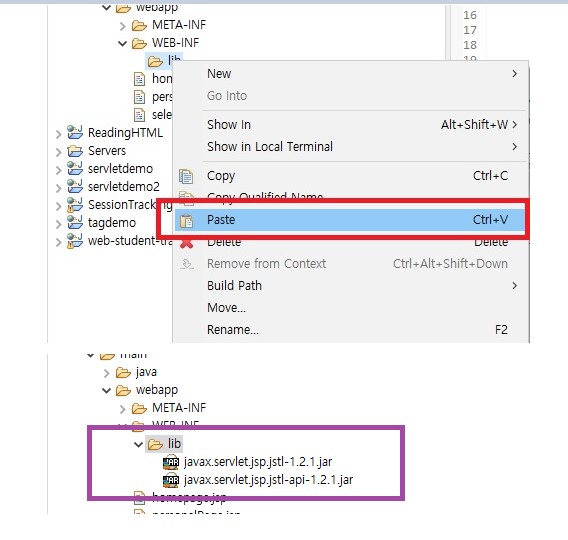Image resolution: width=568 pixels, height=540 pixels.
Task: Click the Servers folder icon
Action: (x=75, y=151)
